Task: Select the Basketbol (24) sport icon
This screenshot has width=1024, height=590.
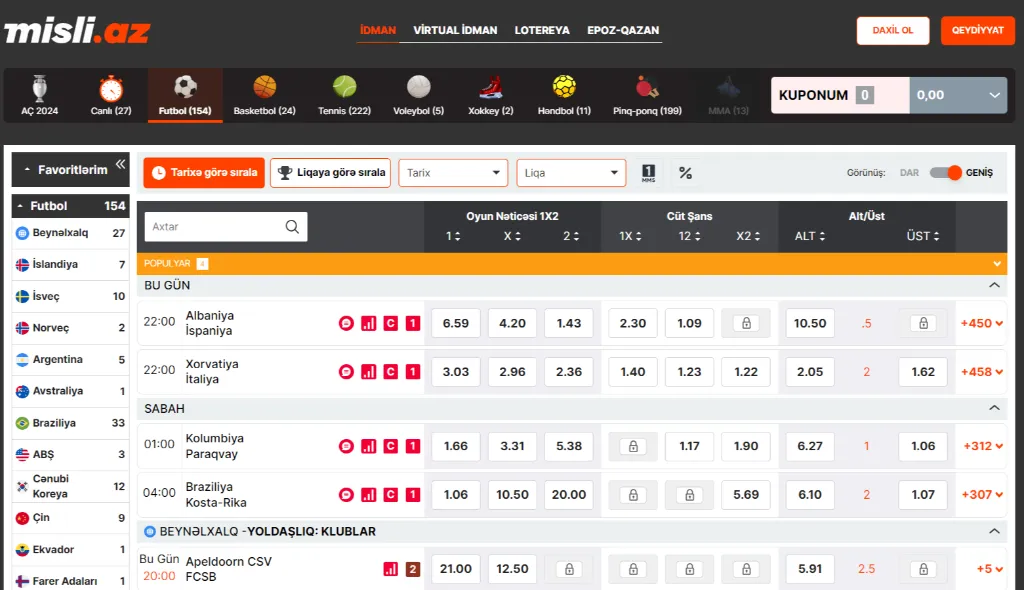Action: [264, 95]
